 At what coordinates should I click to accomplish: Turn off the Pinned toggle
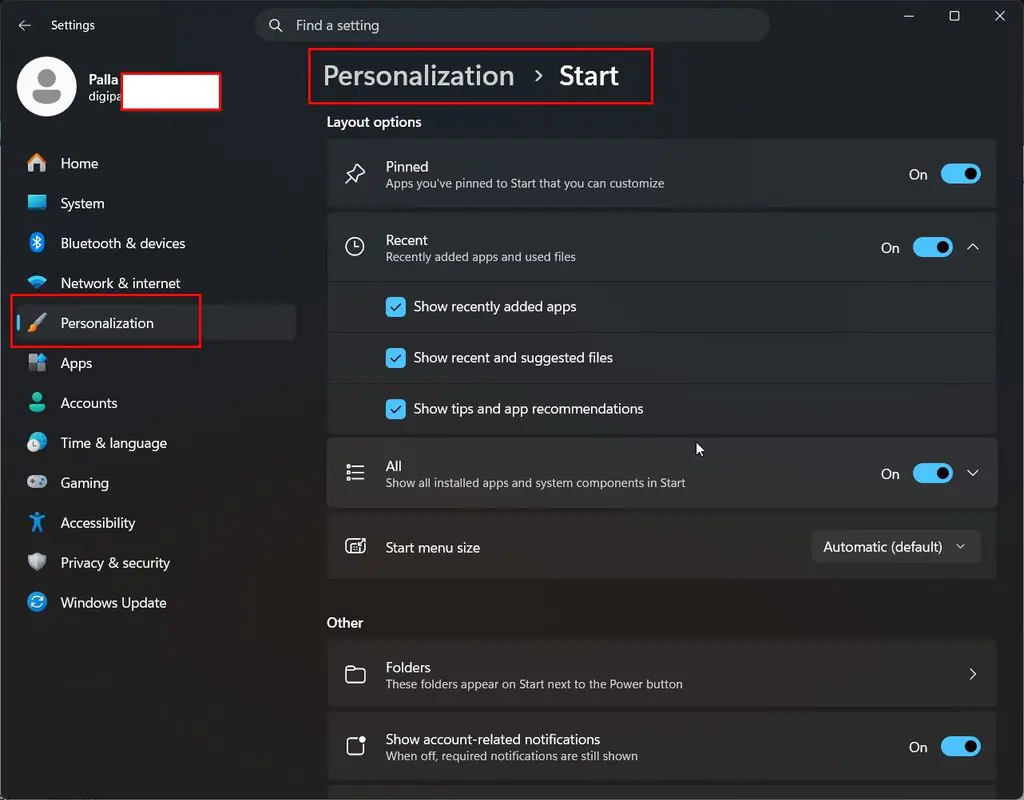pyautogui.click(x=960, y=174)
